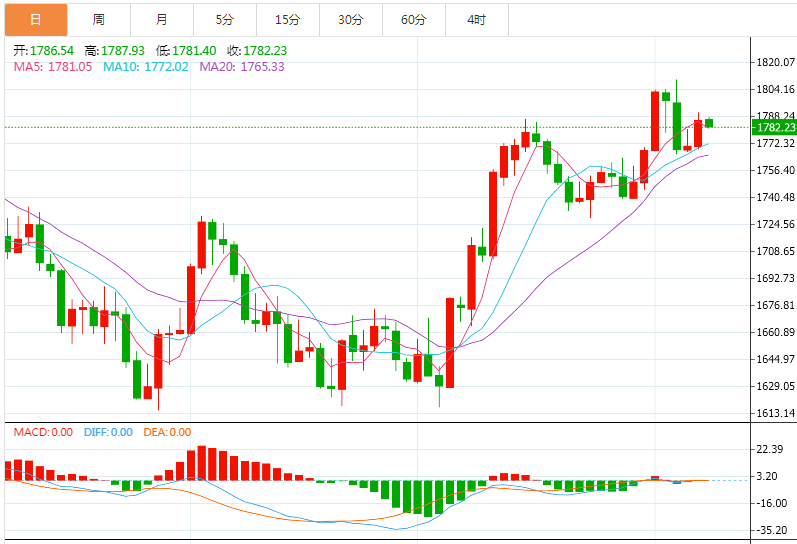This screenshot has height=544, width=797.
Task: Open the 15分 timeframe tab
Action: (288, 20)
